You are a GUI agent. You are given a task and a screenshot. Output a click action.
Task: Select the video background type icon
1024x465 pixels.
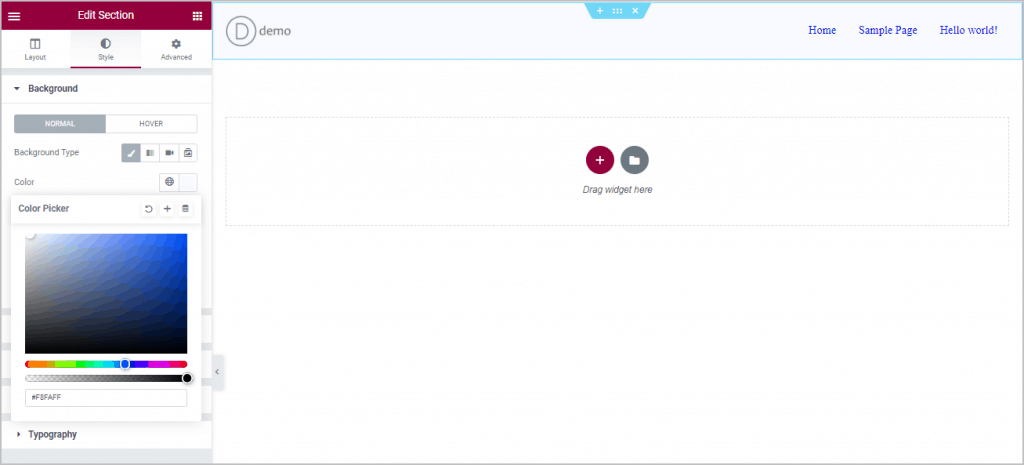[169, 153]
